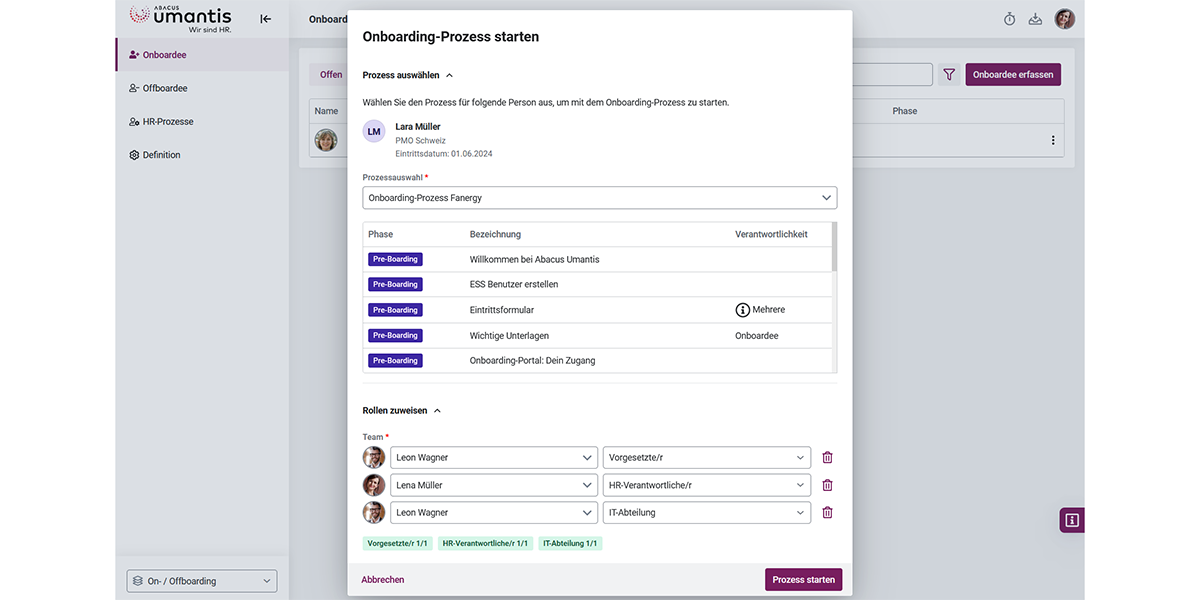Image resolution: width=1200 pixels, height=600 pixels.
Task: Go to Offboardee in the sidebar
Action: (x=165, y=88)
